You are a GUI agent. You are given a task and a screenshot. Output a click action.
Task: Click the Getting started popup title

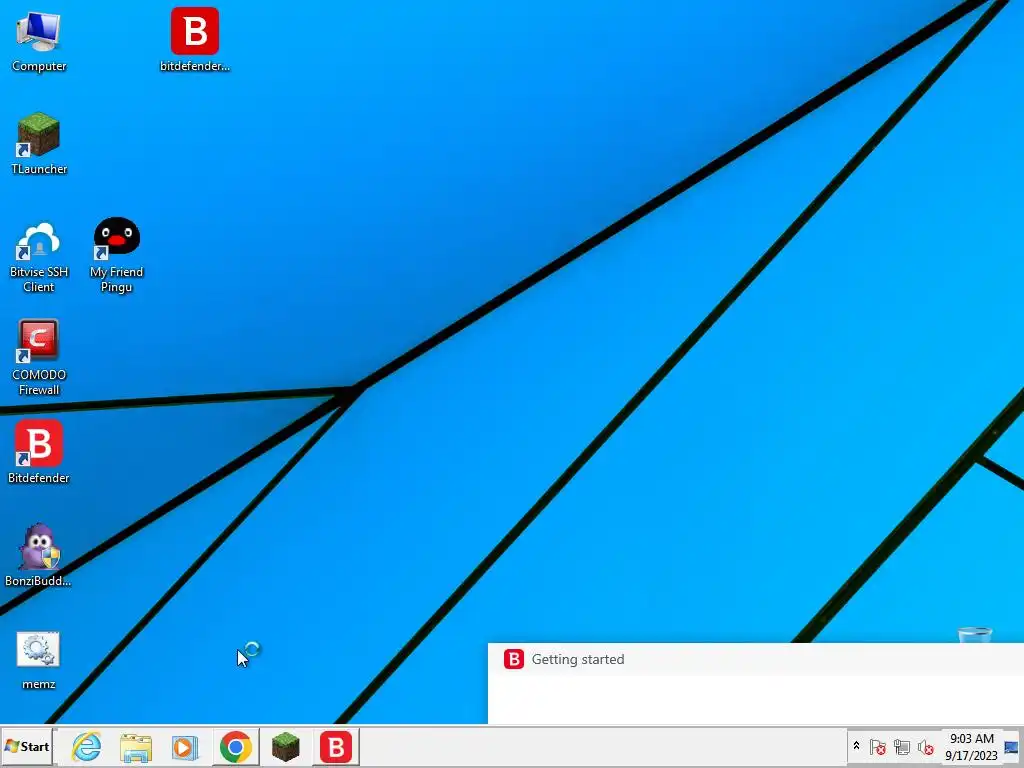point(578,660)
